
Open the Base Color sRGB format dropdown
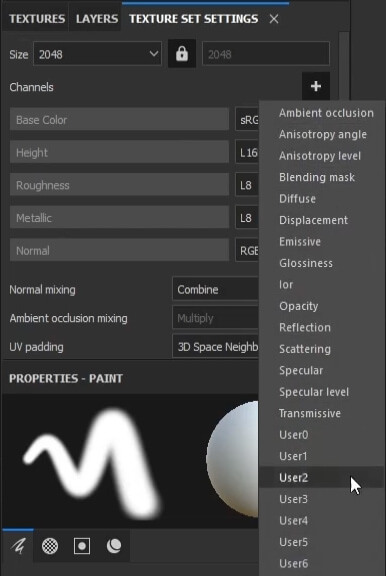point(247,120)
